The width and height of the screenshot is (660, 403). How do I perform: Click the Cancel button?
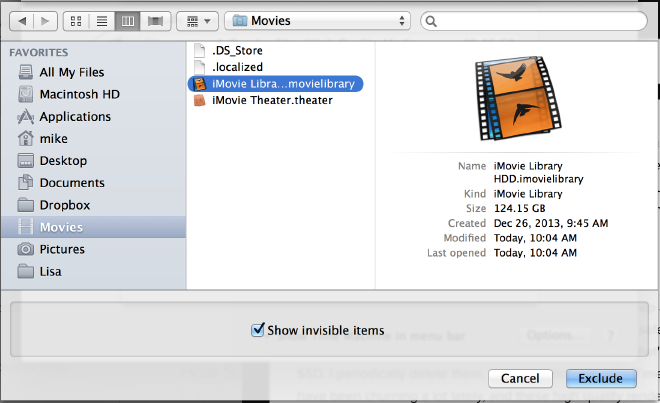click(x=520, y=378)
